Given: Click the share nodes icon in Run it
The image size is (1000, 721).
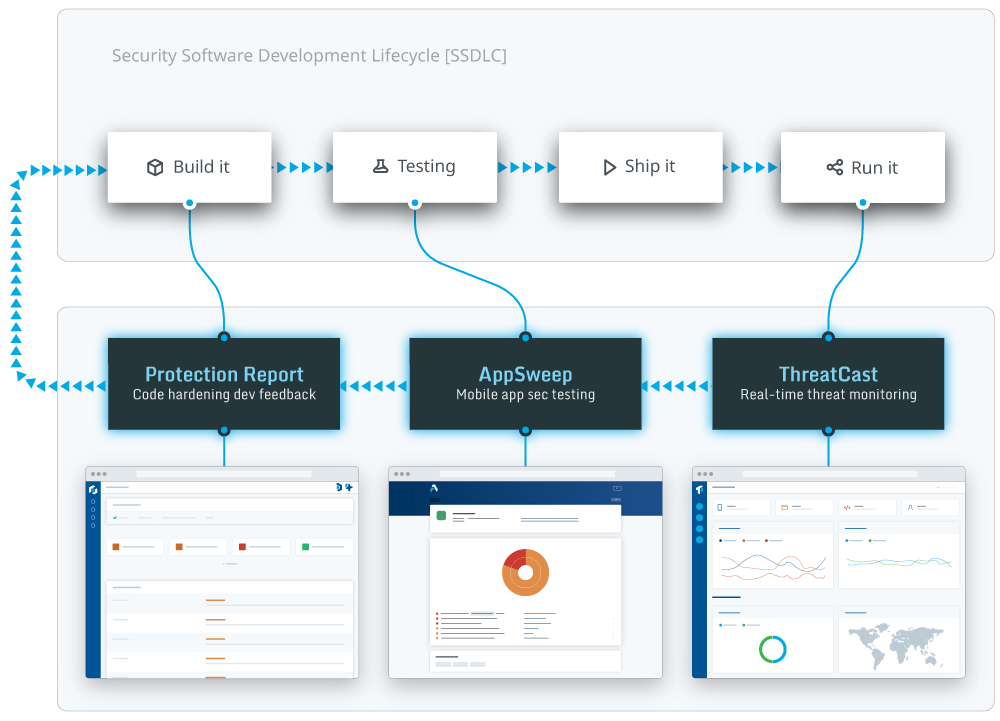Looking at the screenshot, I should click(835, 167).
